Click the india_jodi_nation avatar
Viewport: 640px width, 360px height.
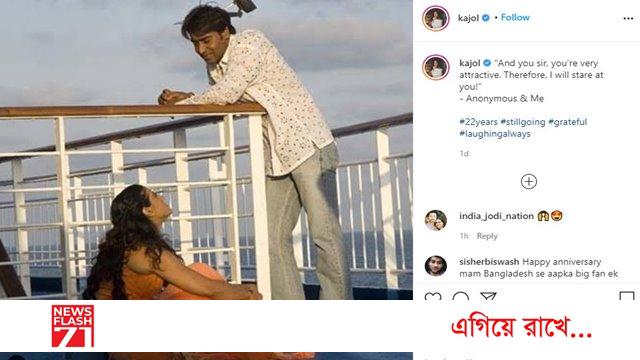click(436, 220)
